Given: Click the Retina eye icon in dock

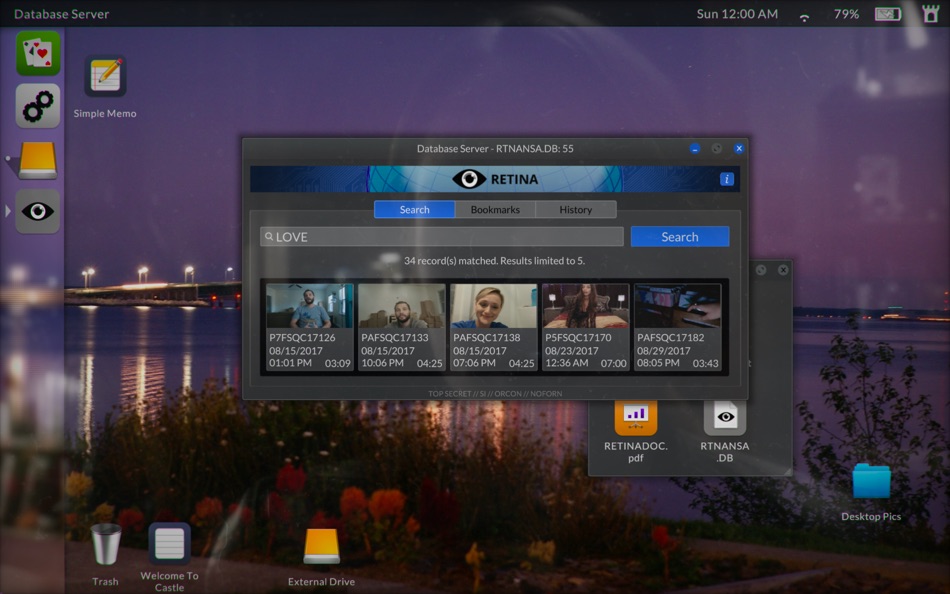Looking at the screenshot, I should pyautogui.click(x=38, y=211).
